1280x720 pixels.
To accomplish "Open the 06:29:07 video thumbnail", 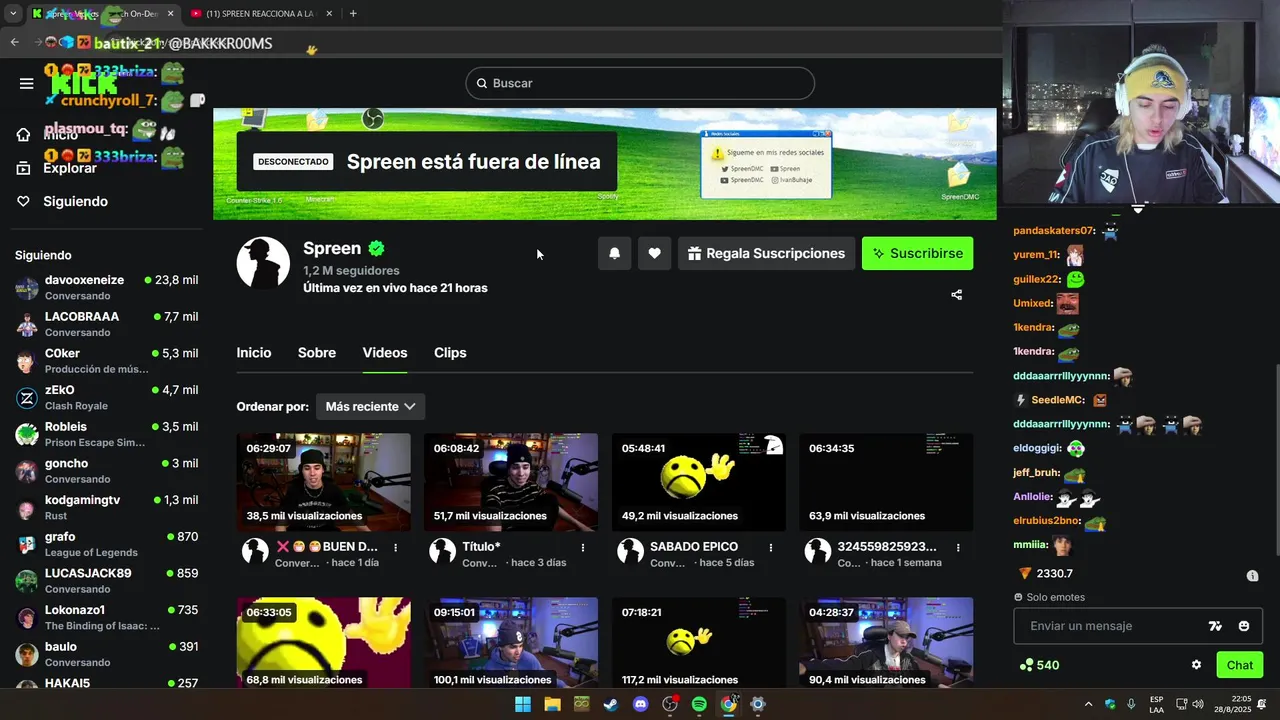I will pos(323,482).
